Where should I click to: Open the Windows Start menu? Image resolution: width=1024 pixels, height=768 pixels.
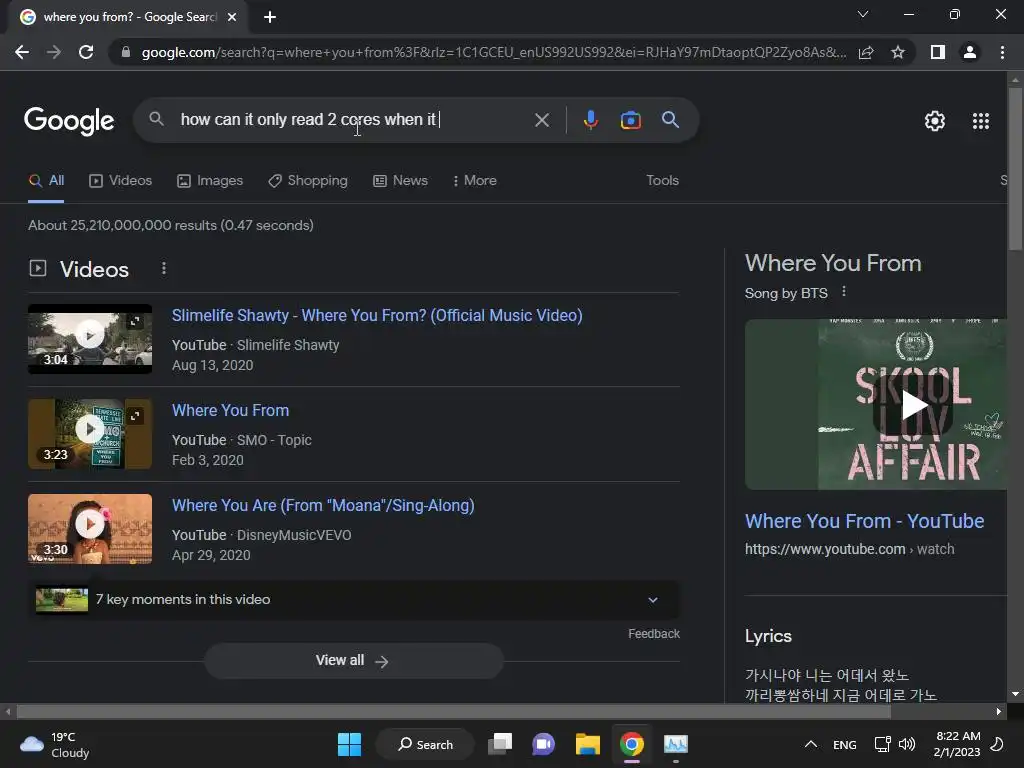point(349,744)
